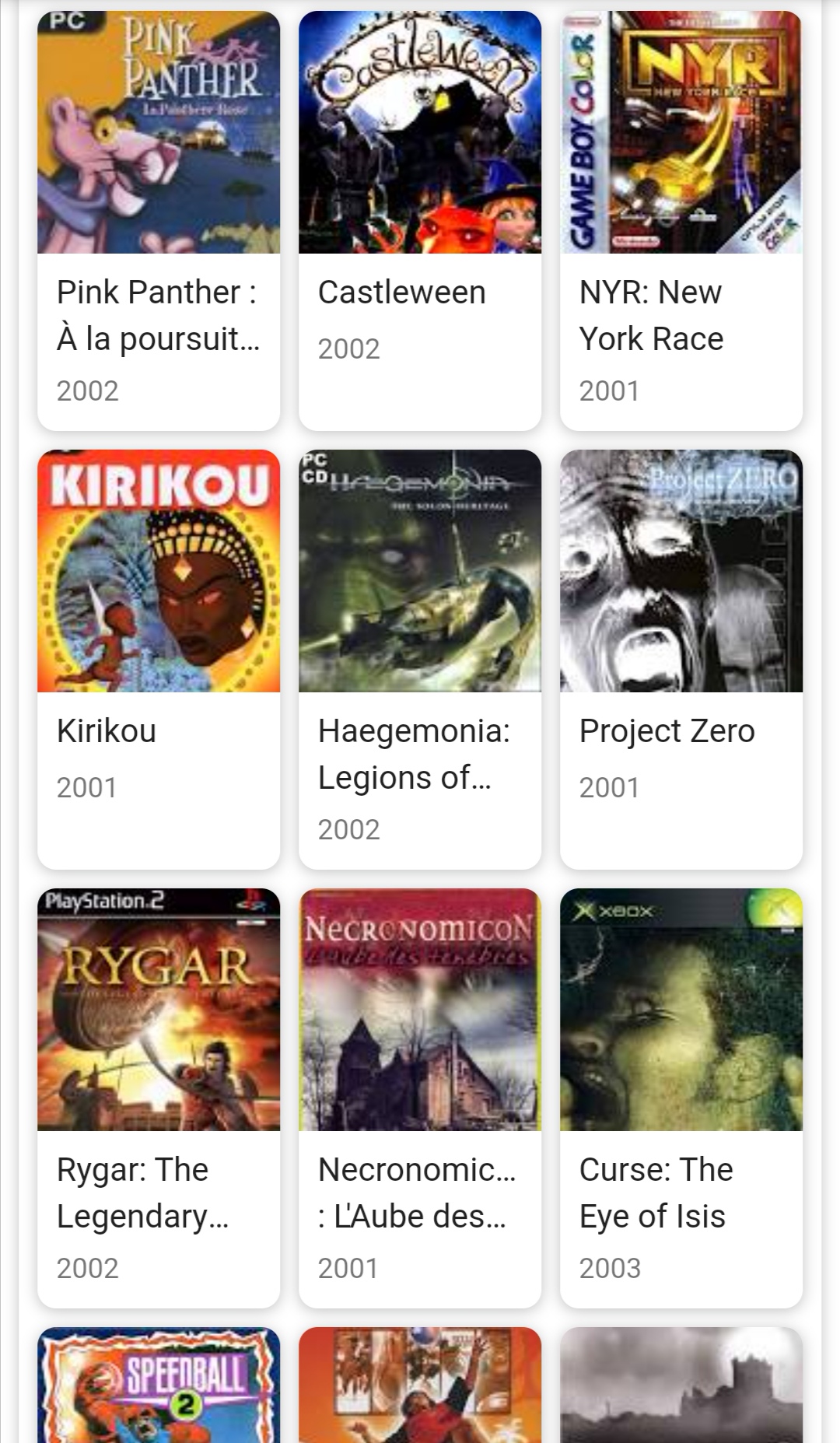Click the Rygar: The Legendary... title
Image resolution: width=840 pixels, height=1443 pixels.
point(142,1193)
